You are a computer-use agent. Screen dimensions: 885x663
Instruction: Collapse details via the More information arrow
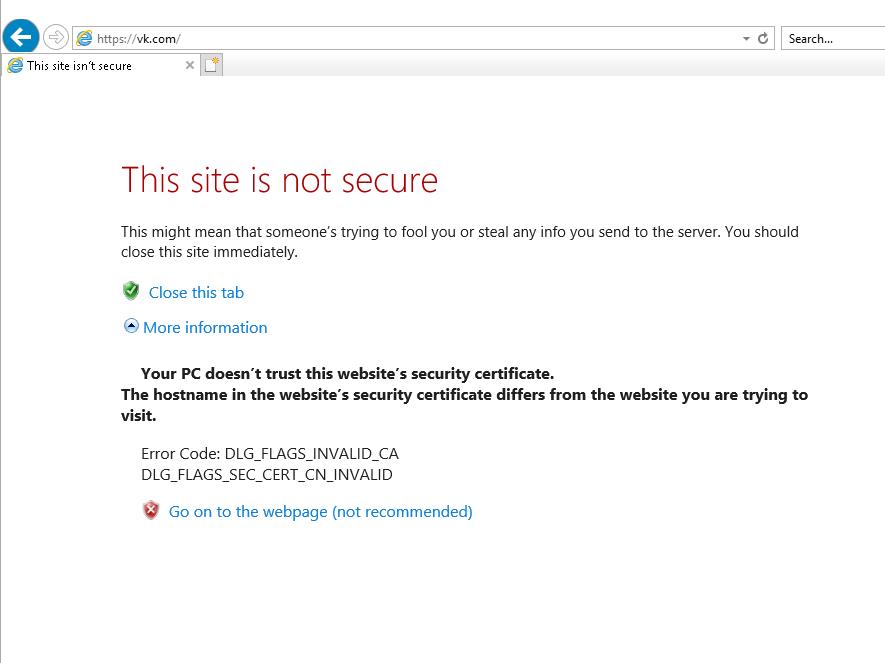[x=131, y=326]
